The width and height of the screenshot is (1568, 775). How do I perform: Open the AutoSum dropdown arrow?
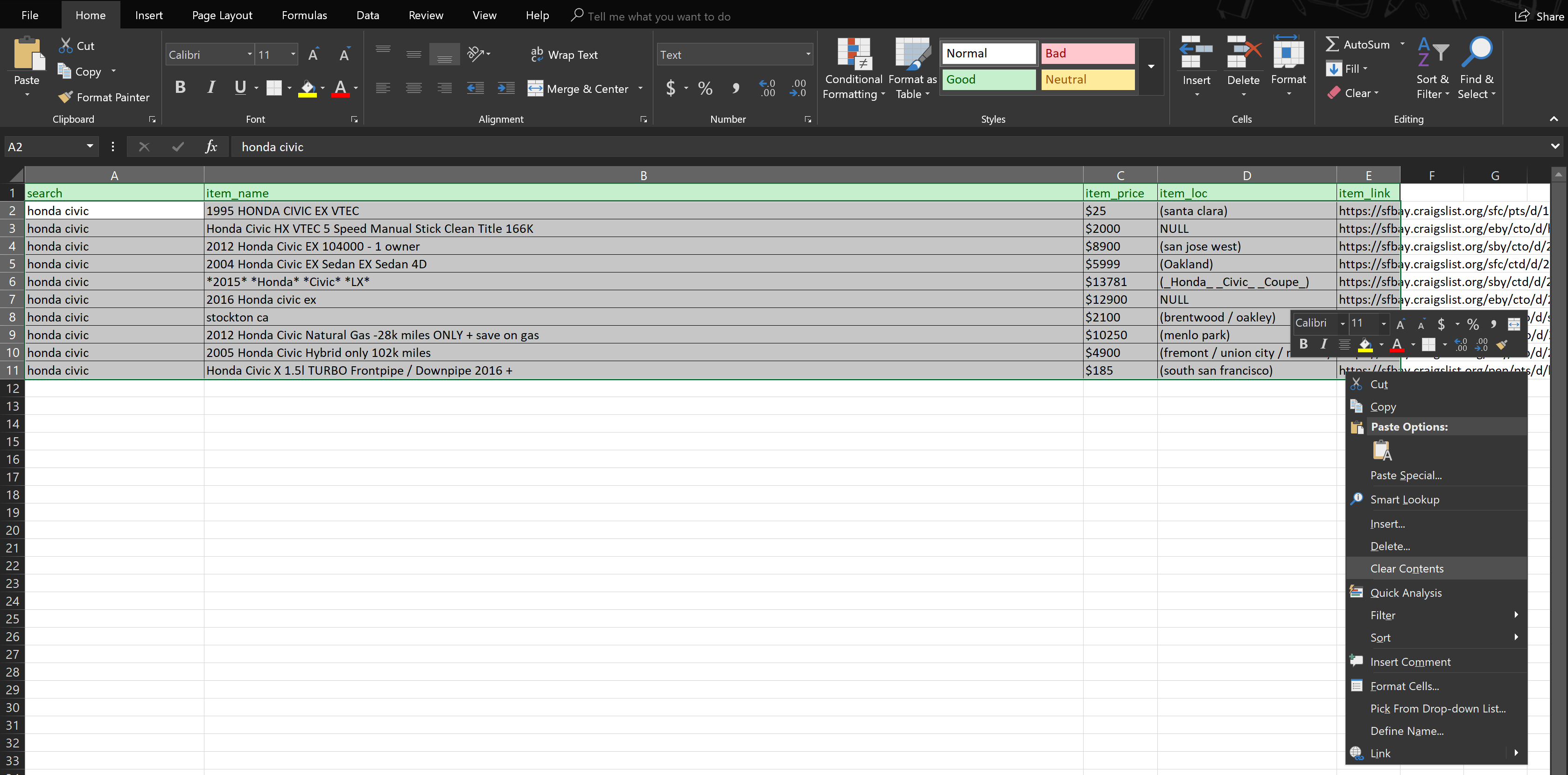[1402, 44]
